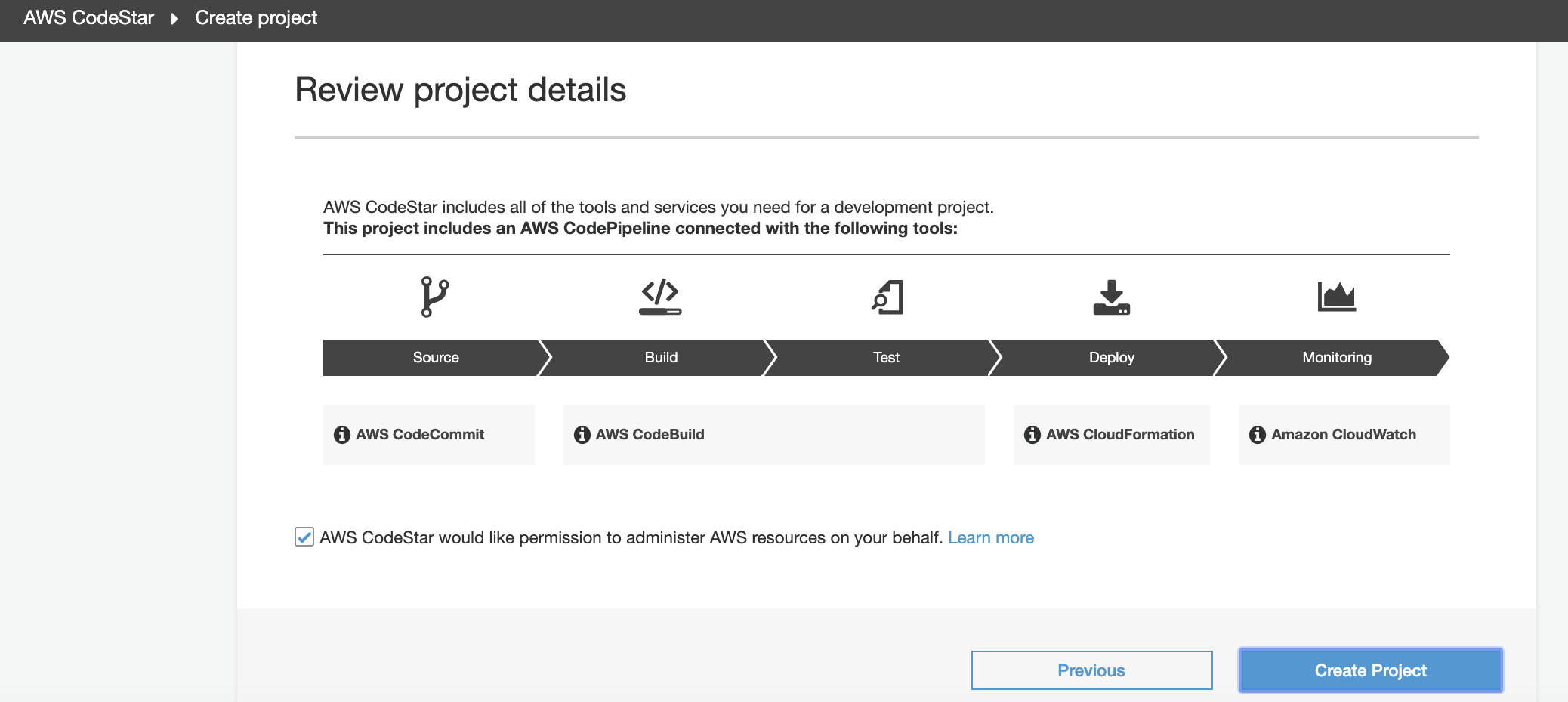
Task: Click the Deploy download icon
Action: pos(1111,297)
